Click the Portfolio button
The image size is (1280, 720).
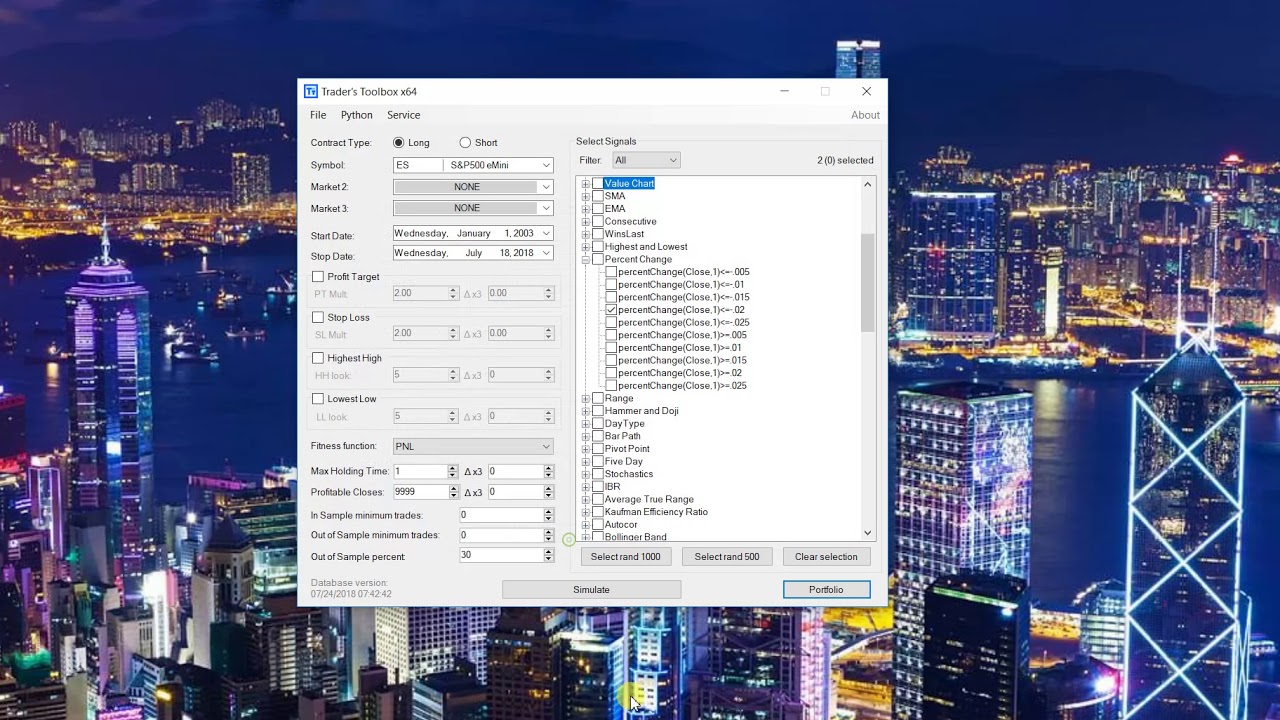[826, 590]
